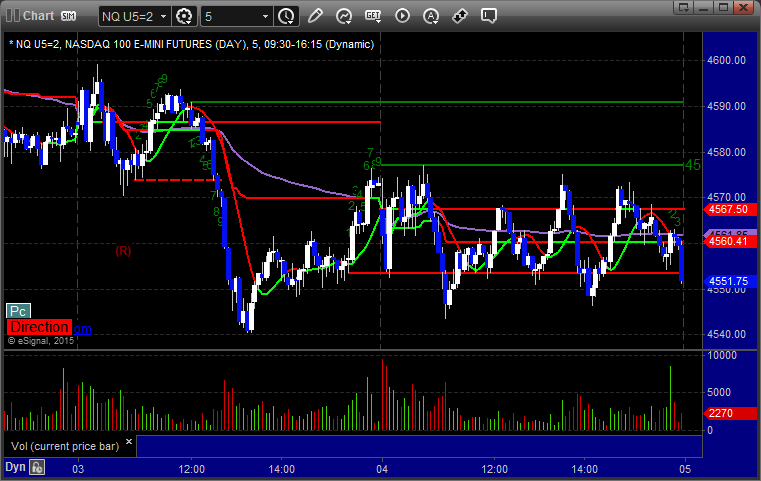Viewport: 761px width, 481px height.
Task: Select the pencil drawing tool
Action: point(315,16)
